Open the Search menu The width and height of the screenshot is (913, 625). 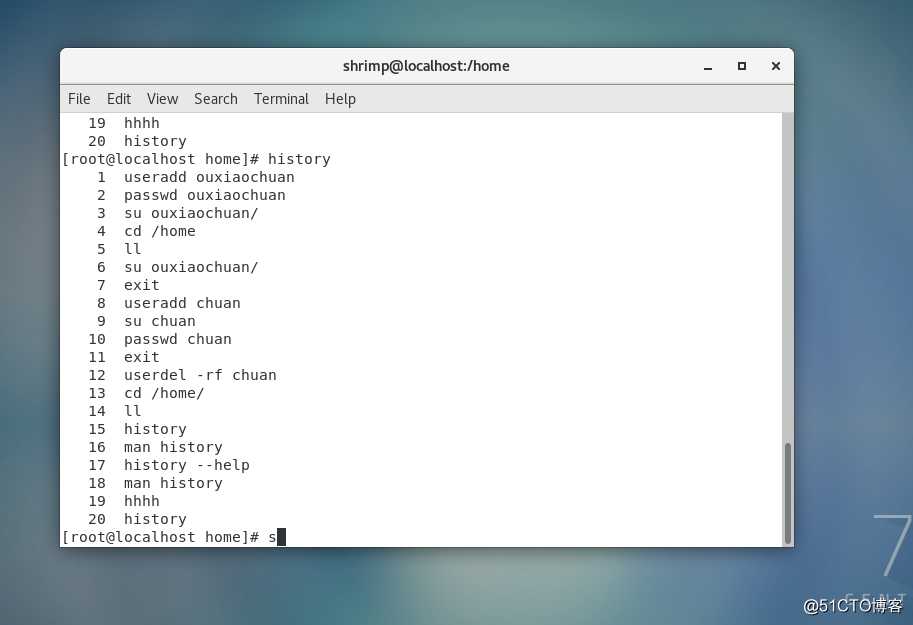[215, 99]
